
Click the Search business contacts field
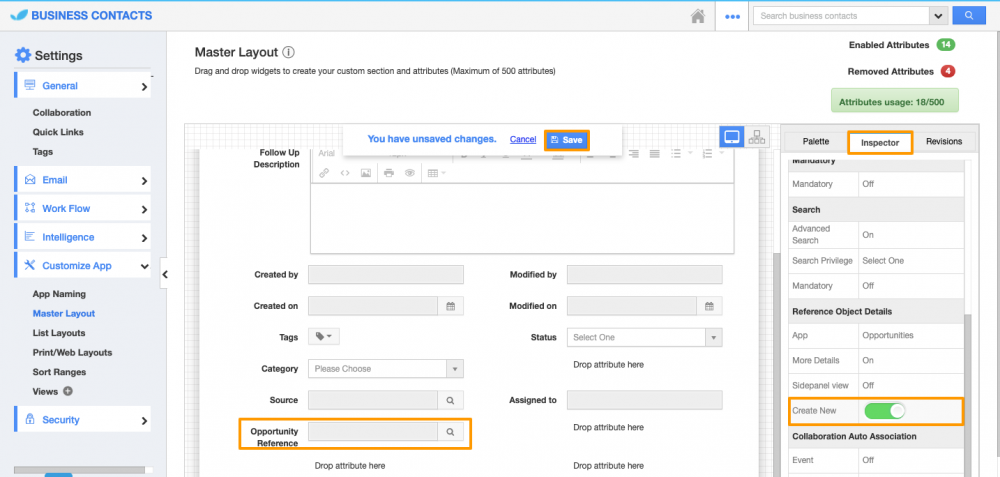point(842,16)
